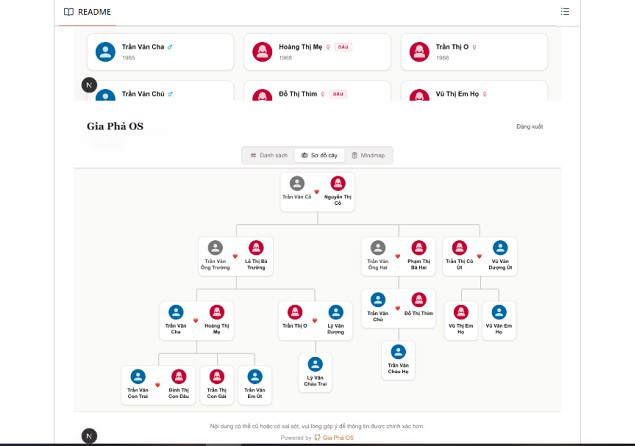Viewport: 635px width, 446px height.
Task: Click Nguyễn Thị Cố avatar icon
Action: tap(338, 184)
